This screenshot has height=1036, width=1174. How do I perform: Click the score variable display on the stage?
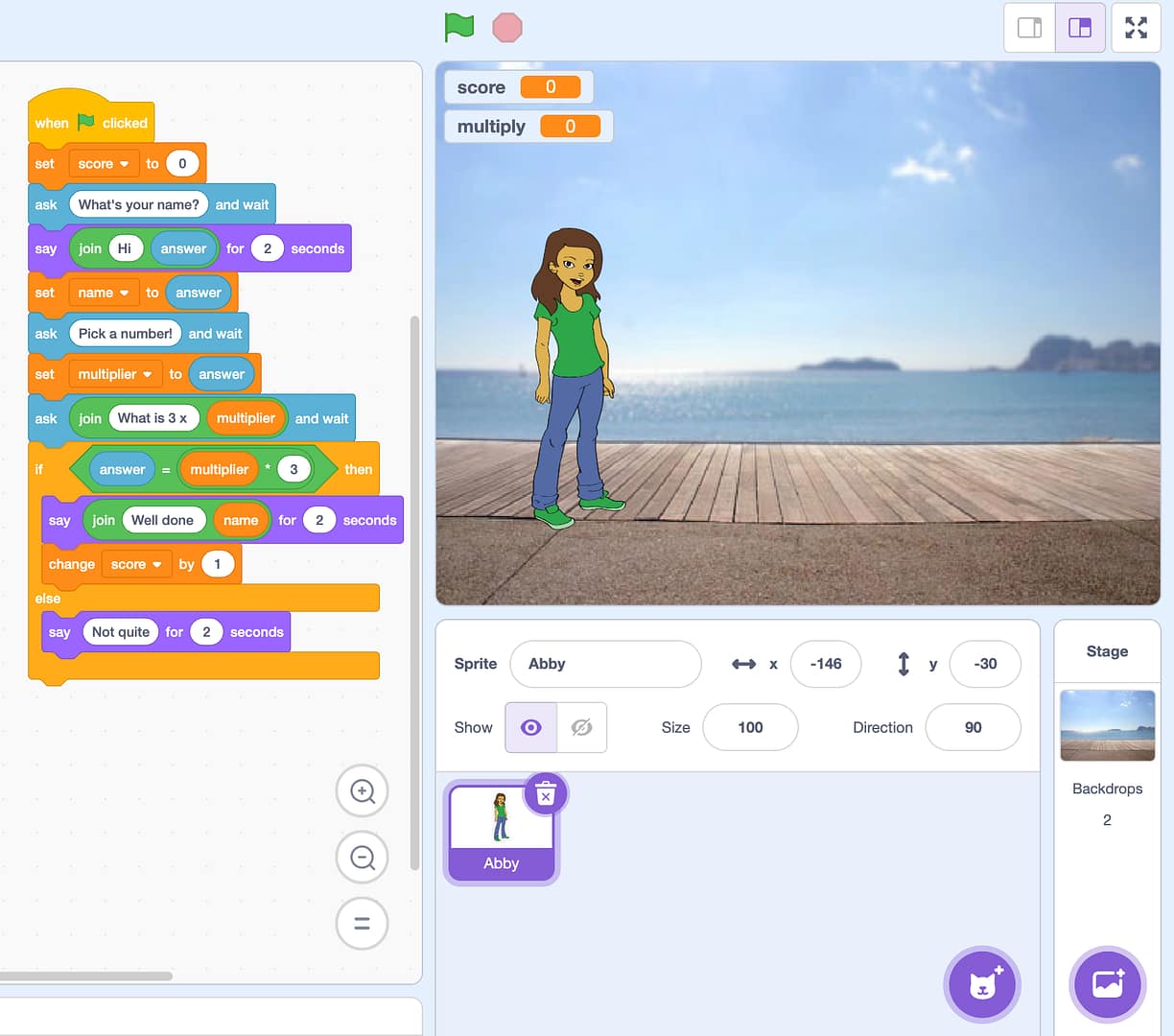[x=518, y=86]
